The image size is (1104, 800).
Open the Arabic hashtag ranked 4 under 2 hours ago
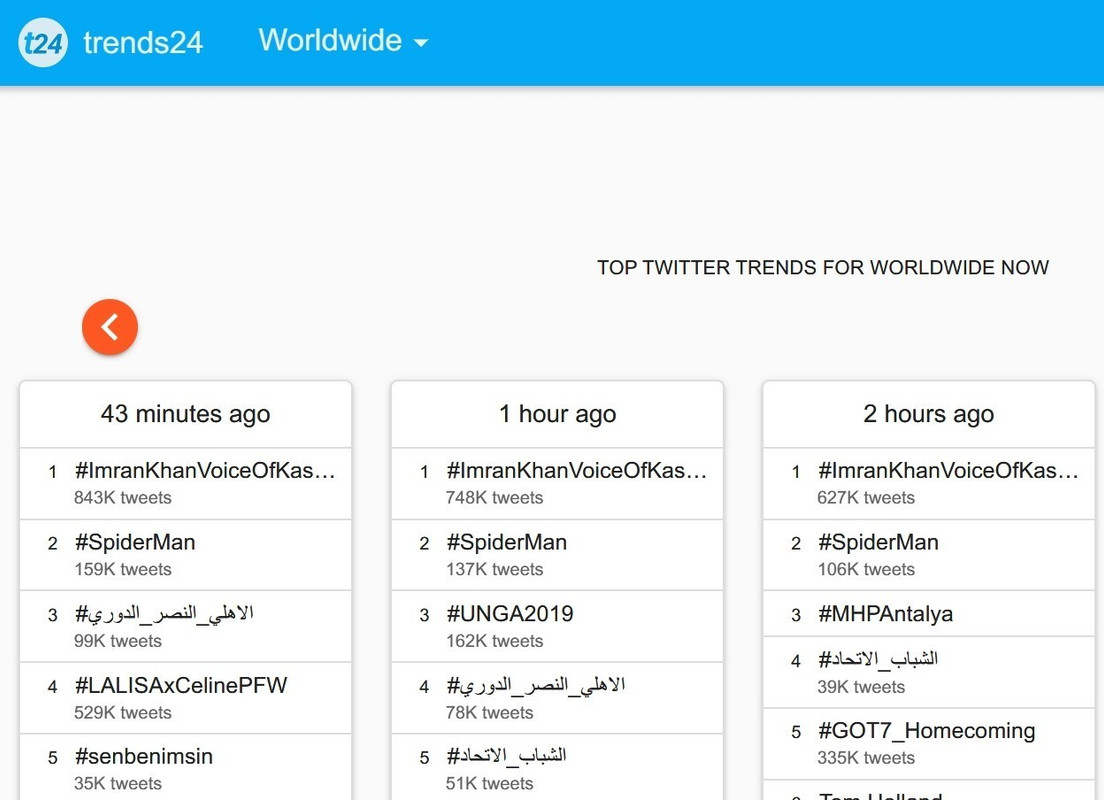click(x=878, y=659)
